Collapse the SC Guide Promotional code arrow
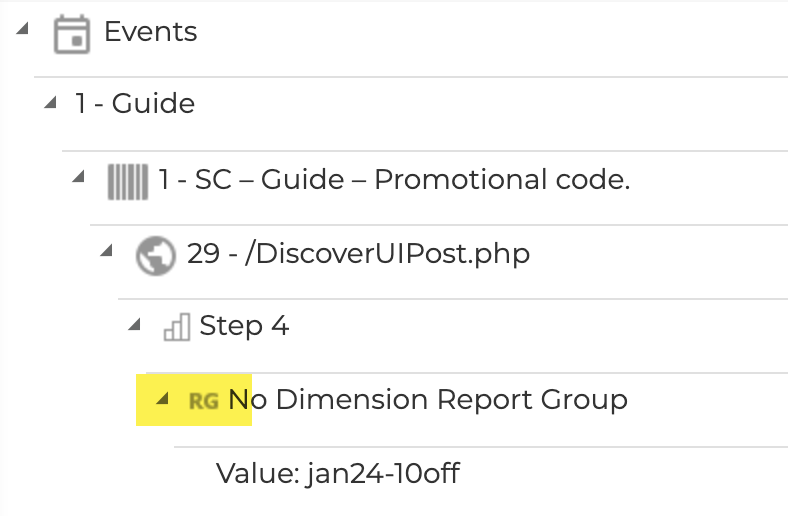 [x=79, y=177]
